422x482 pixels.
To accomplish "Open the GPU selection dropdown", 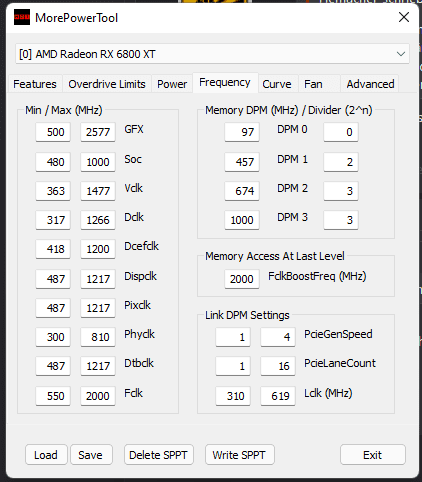I will coord(212,54).
